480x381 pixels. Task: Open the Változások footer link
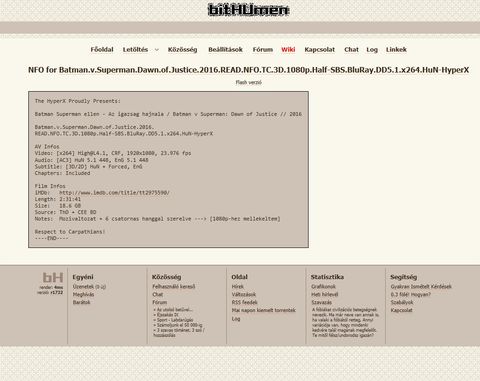(244, 294)
